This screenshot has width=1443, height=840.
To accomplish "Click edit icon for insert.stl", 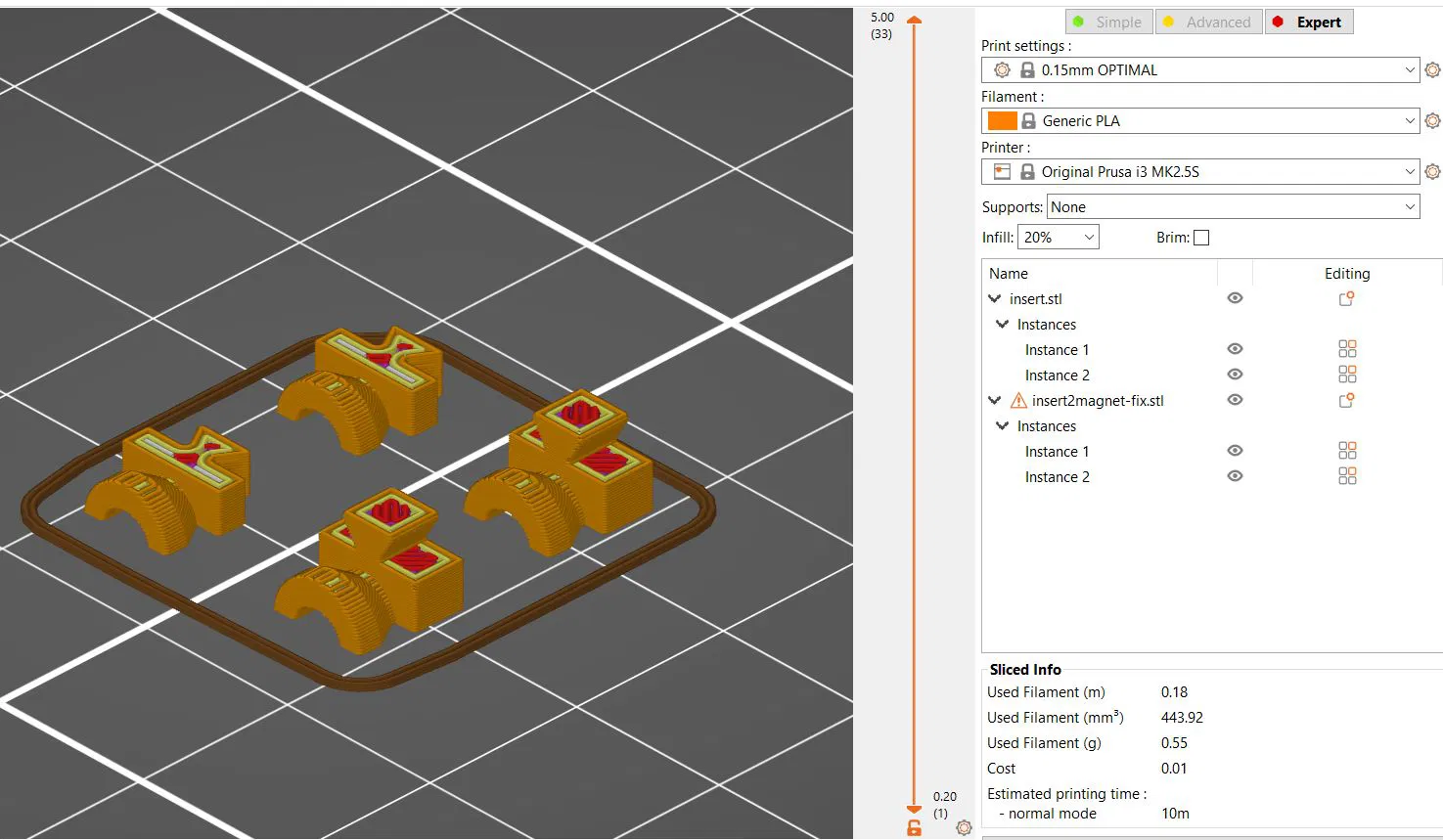I will [1347, 298].
